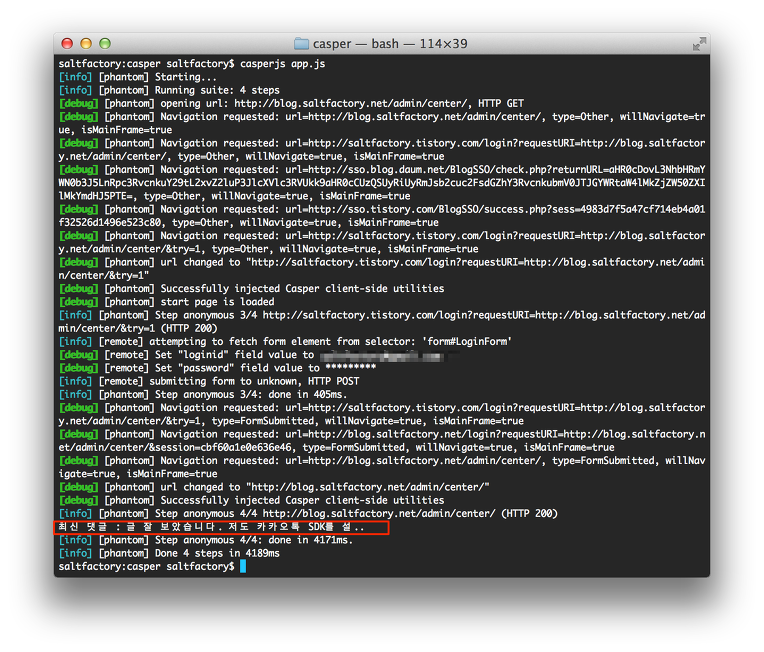This screenshot has height=652, width=764.
Task: Click the command 'casperjs app.js'
Action: coord(283,64)
